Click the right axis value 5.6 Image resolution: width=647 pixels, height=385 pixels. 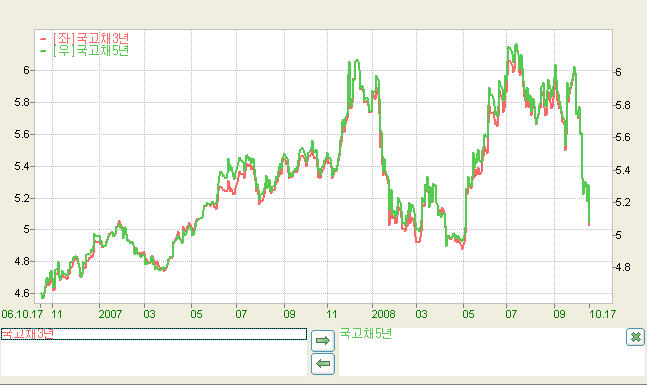(623, 137)
